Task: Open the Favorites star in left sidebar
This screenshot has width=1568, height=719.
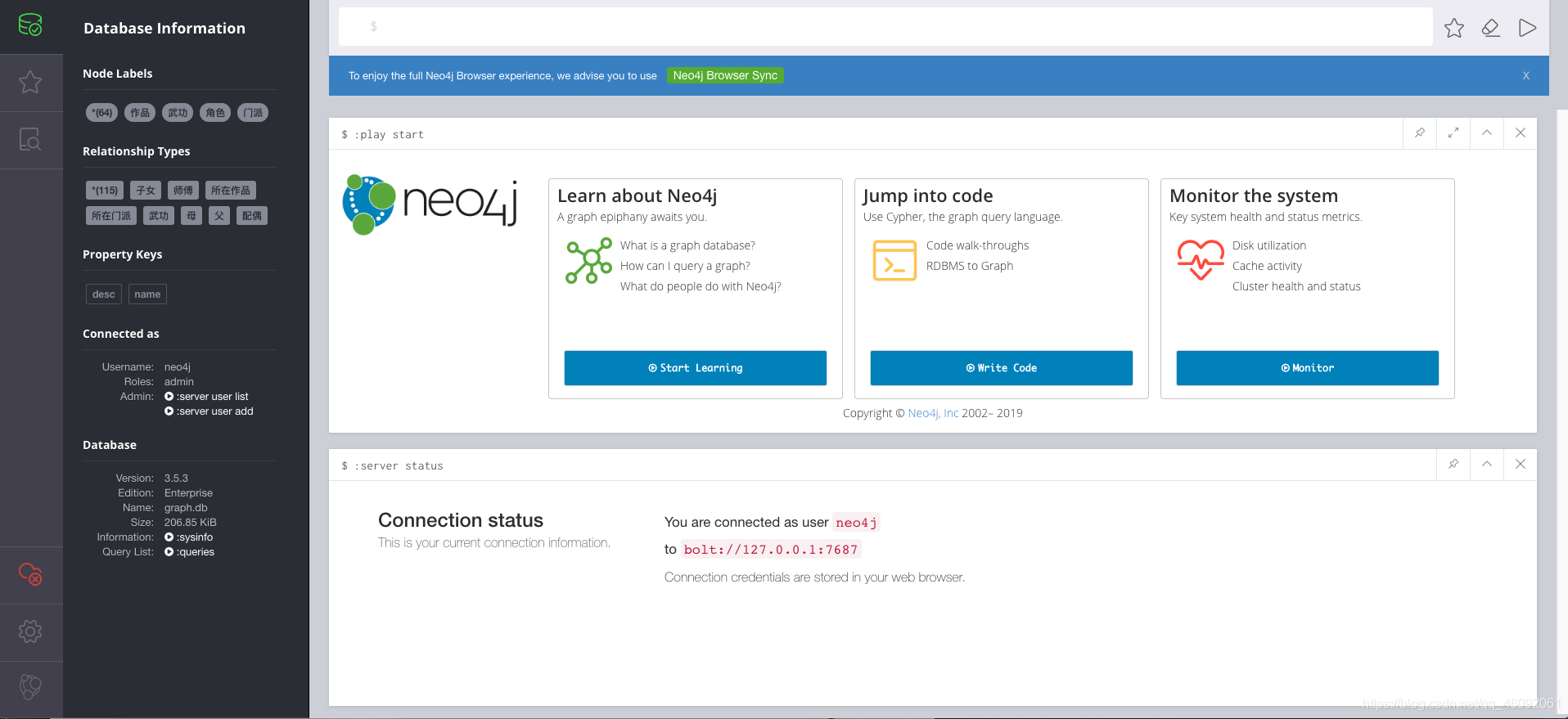Action: point(30,82)
